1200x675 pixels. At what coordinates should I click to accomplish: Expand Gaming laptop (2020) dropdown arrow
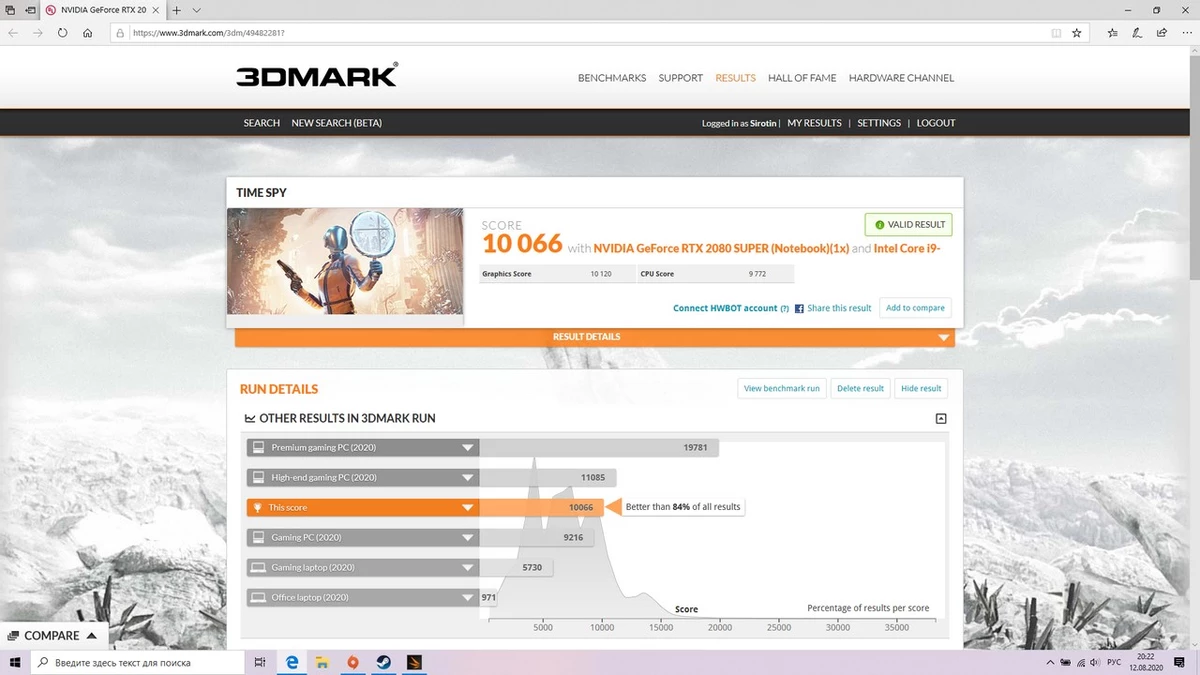pyautogui.click(x=467, y=568)
